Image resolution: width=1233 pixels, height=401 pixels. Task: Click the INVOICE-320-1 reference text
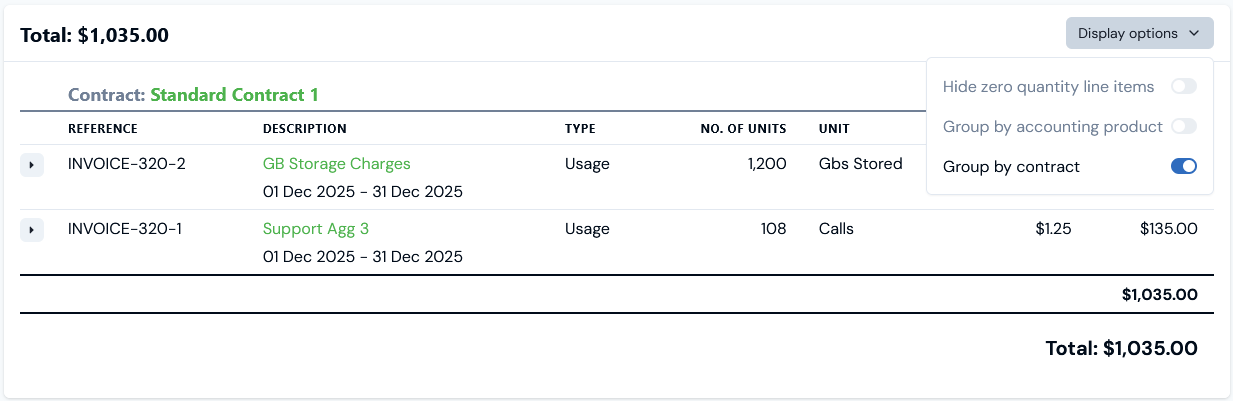[125, 229]
